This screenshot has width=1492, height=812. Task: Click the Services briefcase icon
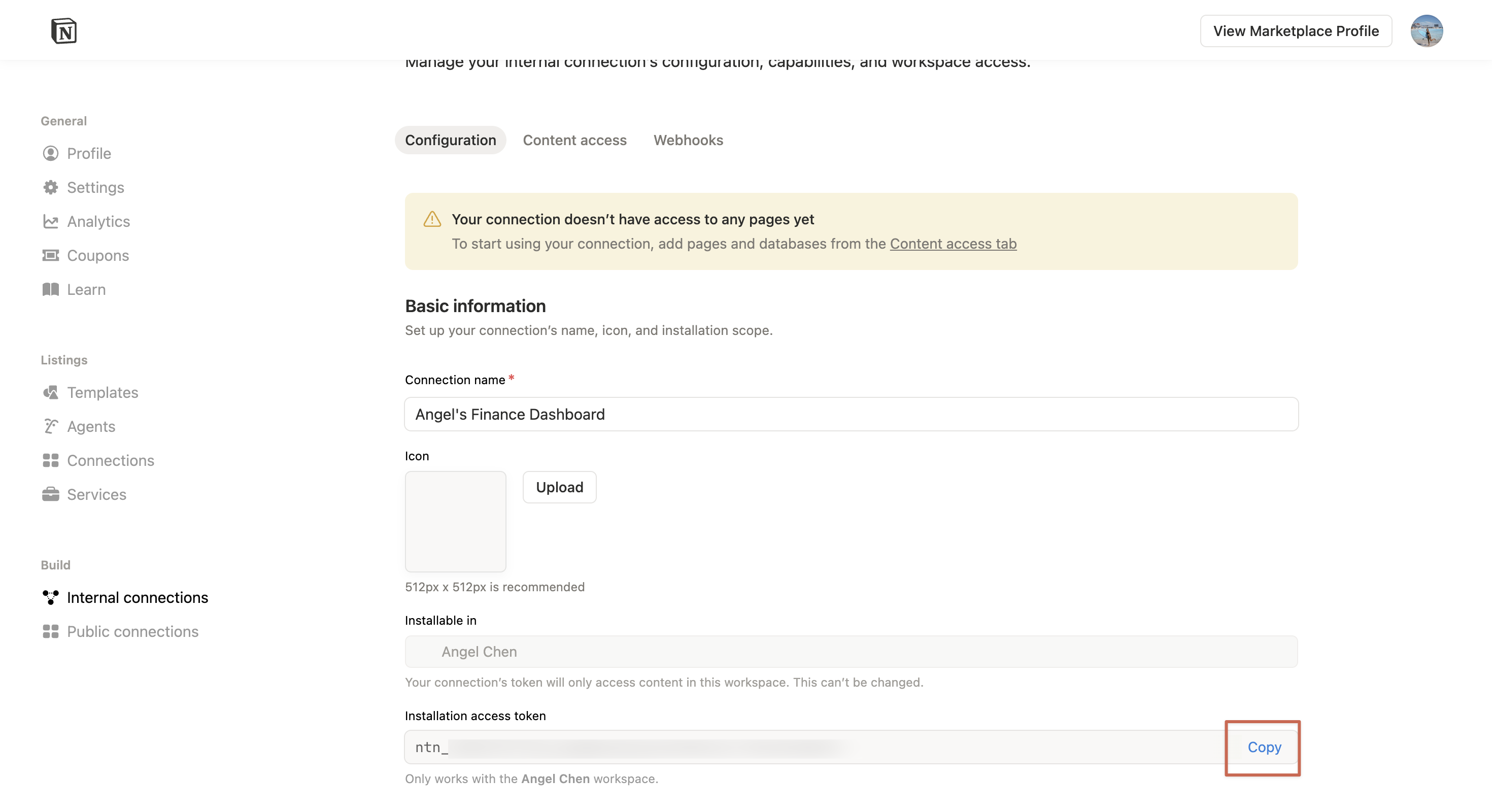point(50,495)
